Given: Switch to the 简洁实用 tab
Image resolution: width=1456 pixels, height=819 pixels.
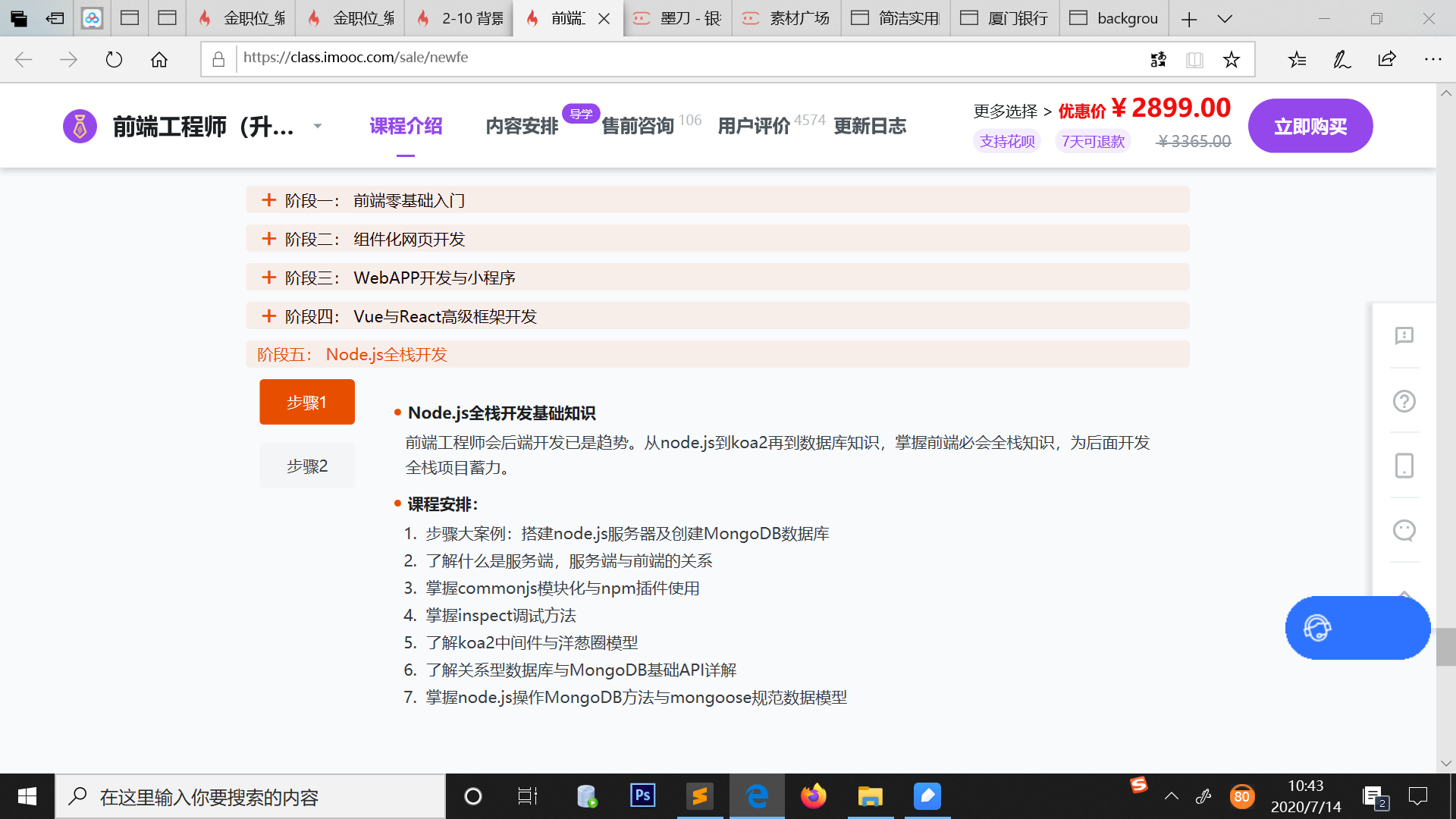Looking at the screenshot, I should pos(896,18).
